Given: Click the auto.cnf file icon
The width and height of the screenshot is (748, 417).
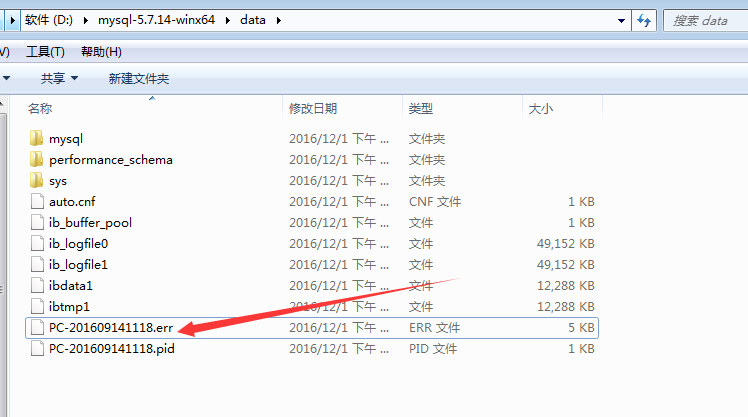Looking at the screenshot, I should click(37, 201).
